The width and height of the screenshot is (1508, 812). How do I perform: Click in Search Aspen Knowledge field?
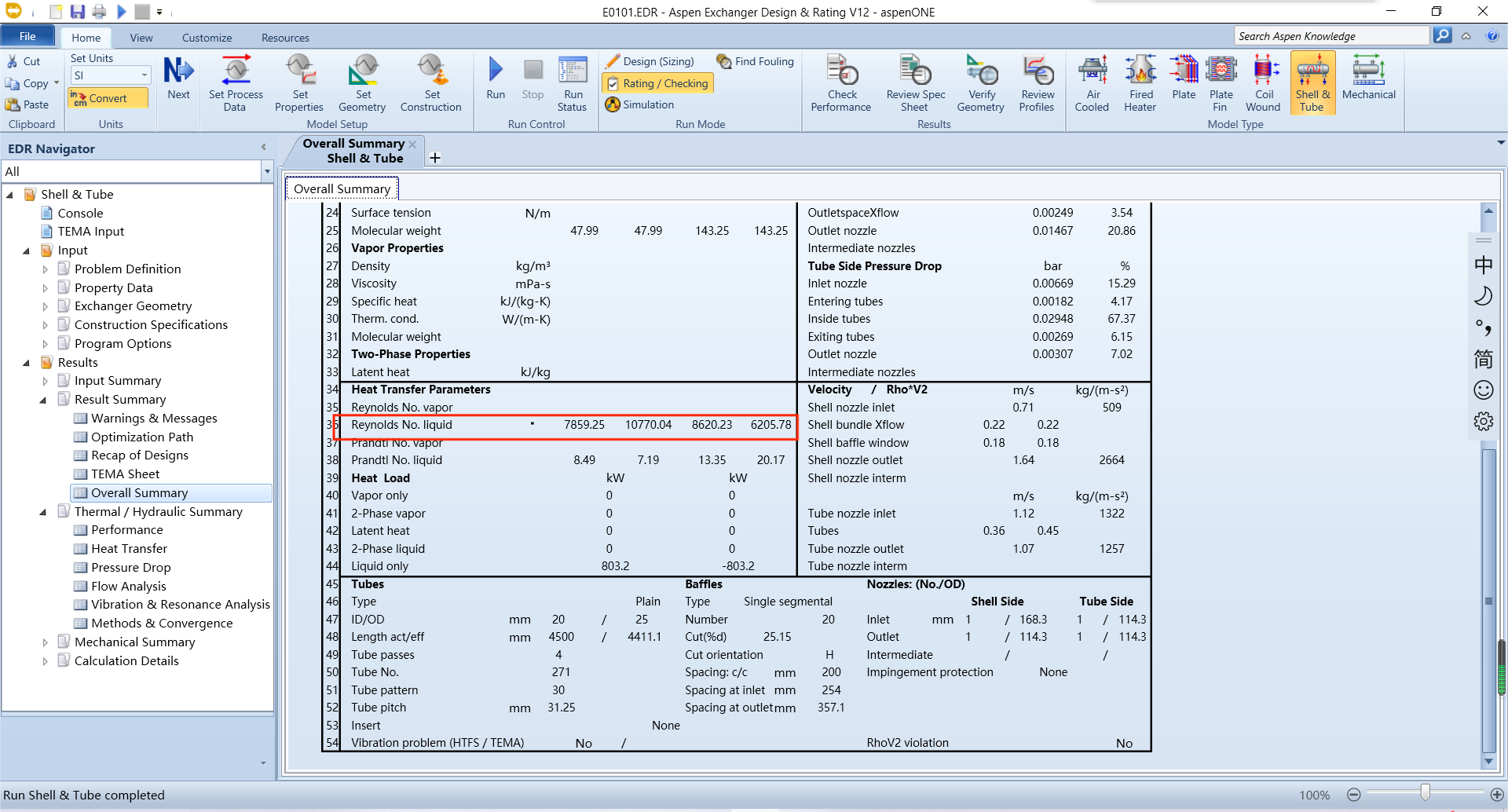click(x=1332, y=36)
